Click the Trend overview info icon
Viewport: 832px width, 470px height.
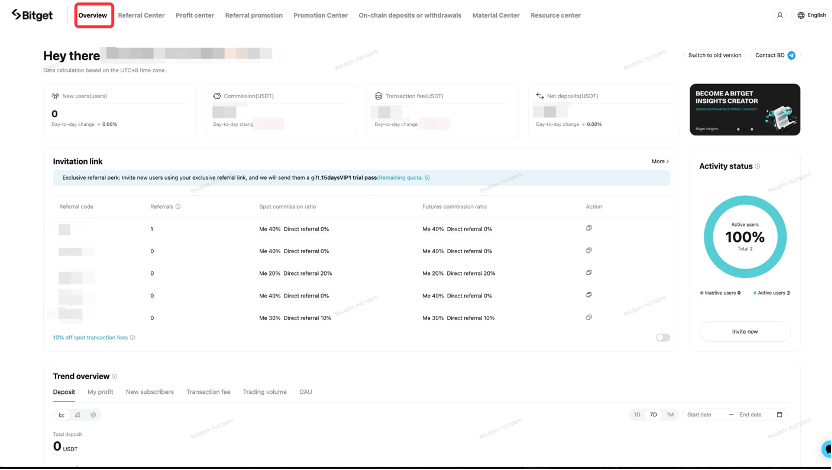click(x=115, y=376)
